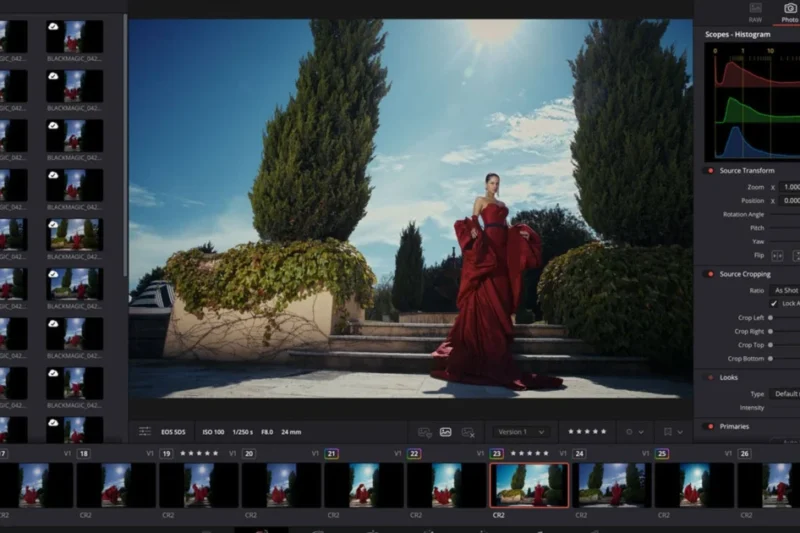The image size is (800, 533).
Task: Click the horizontal flip icon
Action: 777,256
